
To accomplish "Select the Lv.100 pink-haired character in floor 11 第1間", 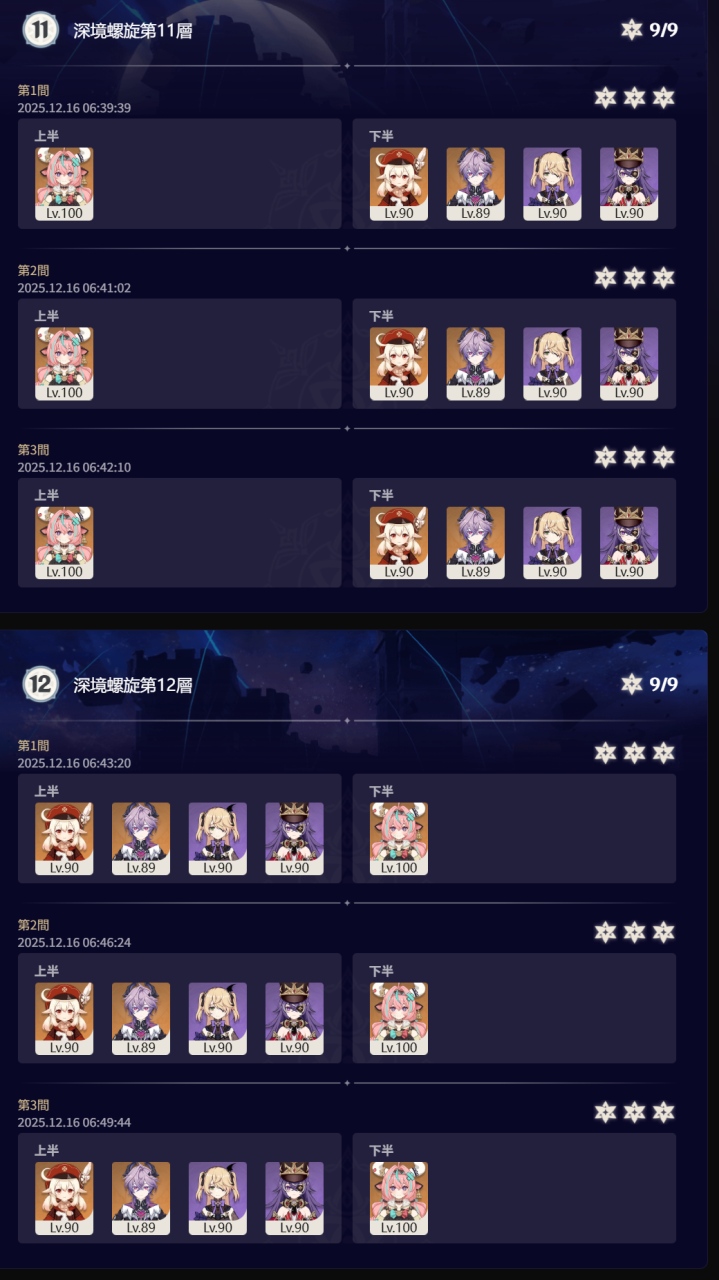I will pyautogui.click(x=64, y=184).
